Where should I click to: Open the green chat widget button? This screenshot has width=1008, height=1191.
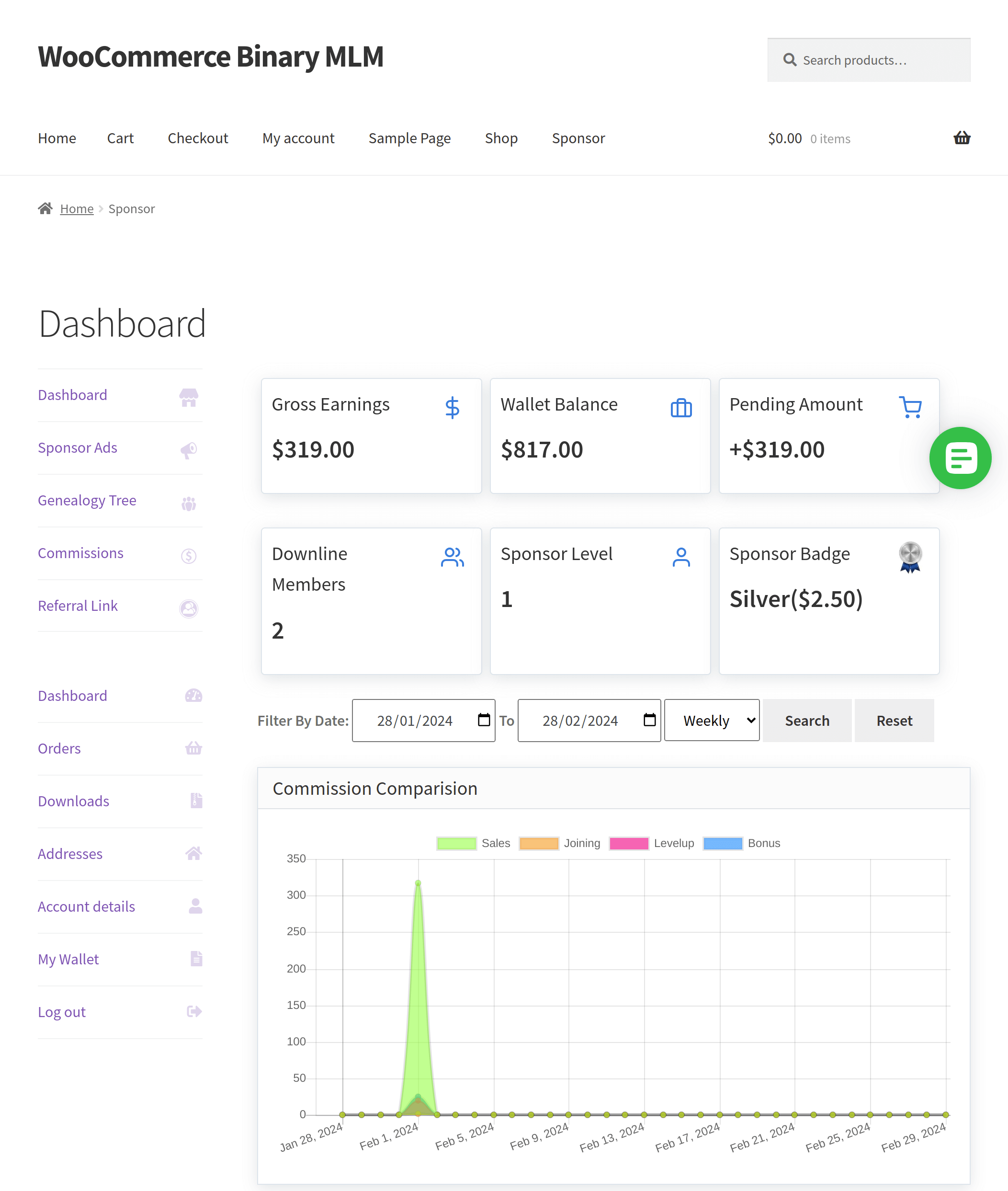pos(960,458)
